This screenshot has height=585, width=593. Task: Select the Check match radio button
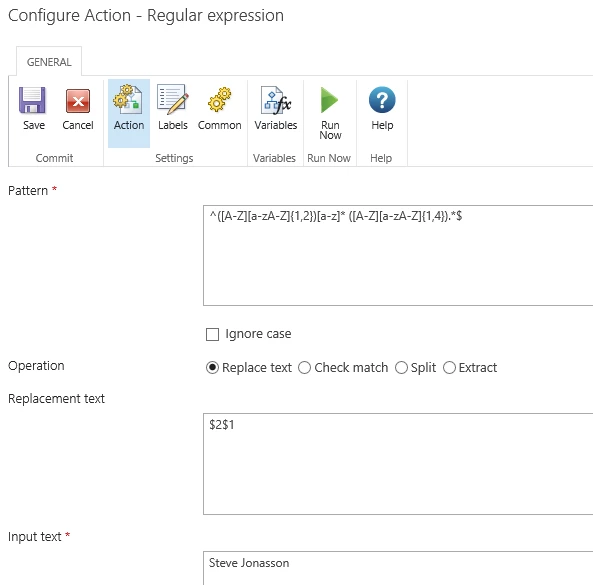[x=304, y=368]
